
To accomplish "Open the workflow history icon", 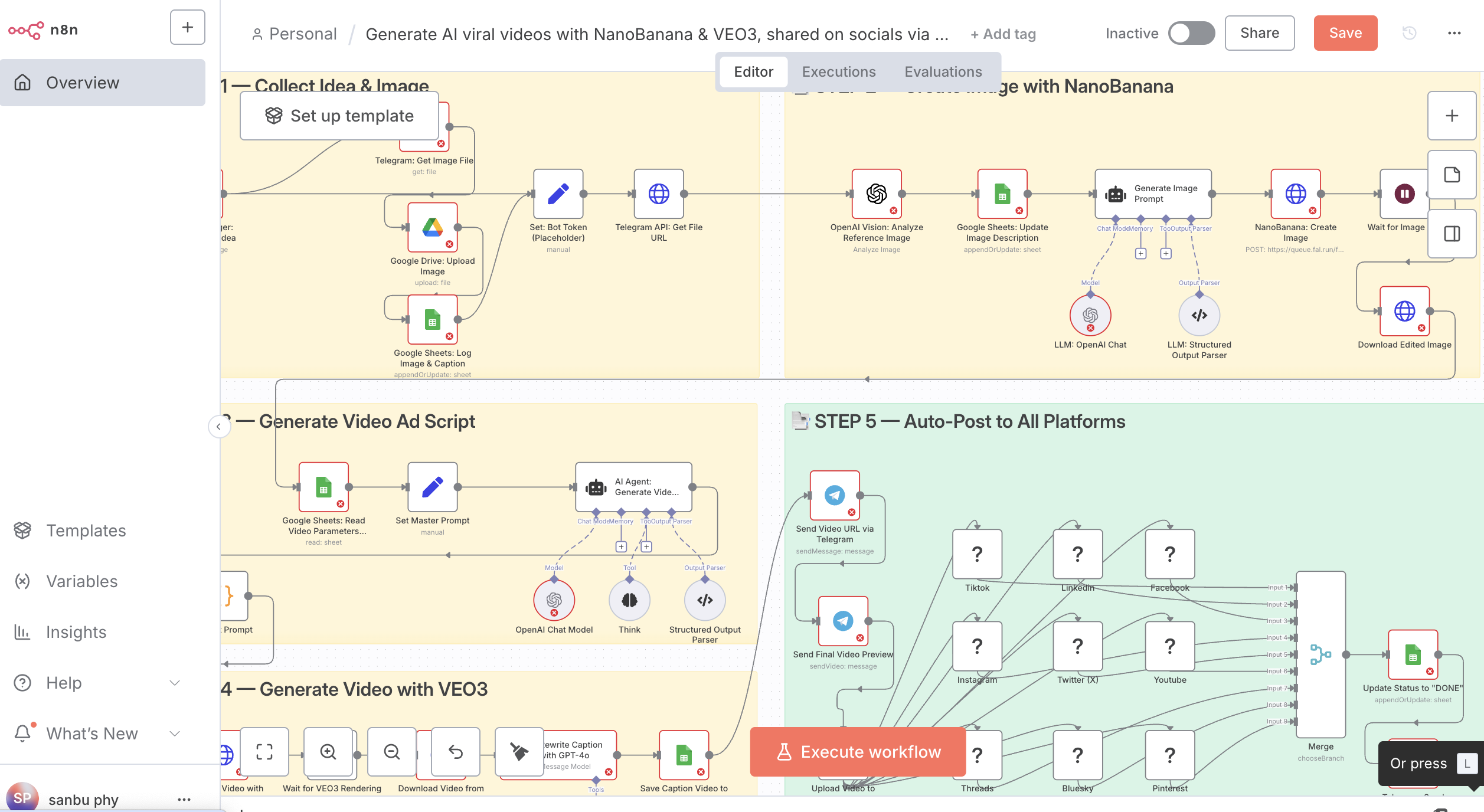I will (1409, 33).
